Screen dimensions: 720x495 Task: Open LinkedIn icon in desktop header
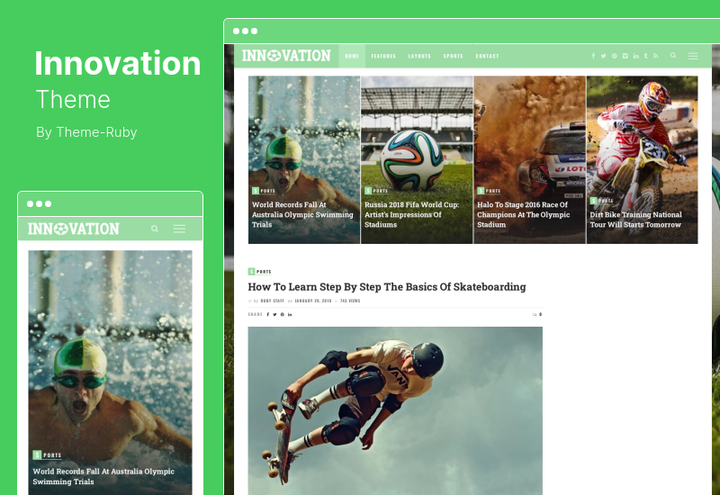click(636, 56)
